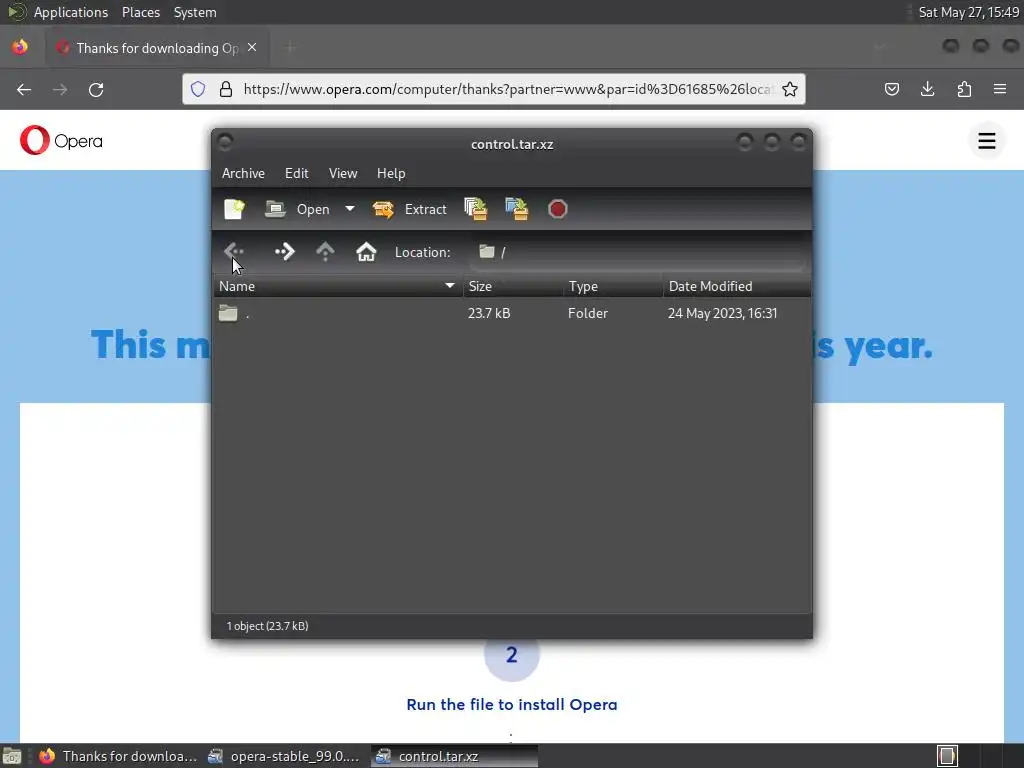Open an archive with the Open button
Image resolution: width=1024 pixels, height=768 pixels.
(298, 209)
